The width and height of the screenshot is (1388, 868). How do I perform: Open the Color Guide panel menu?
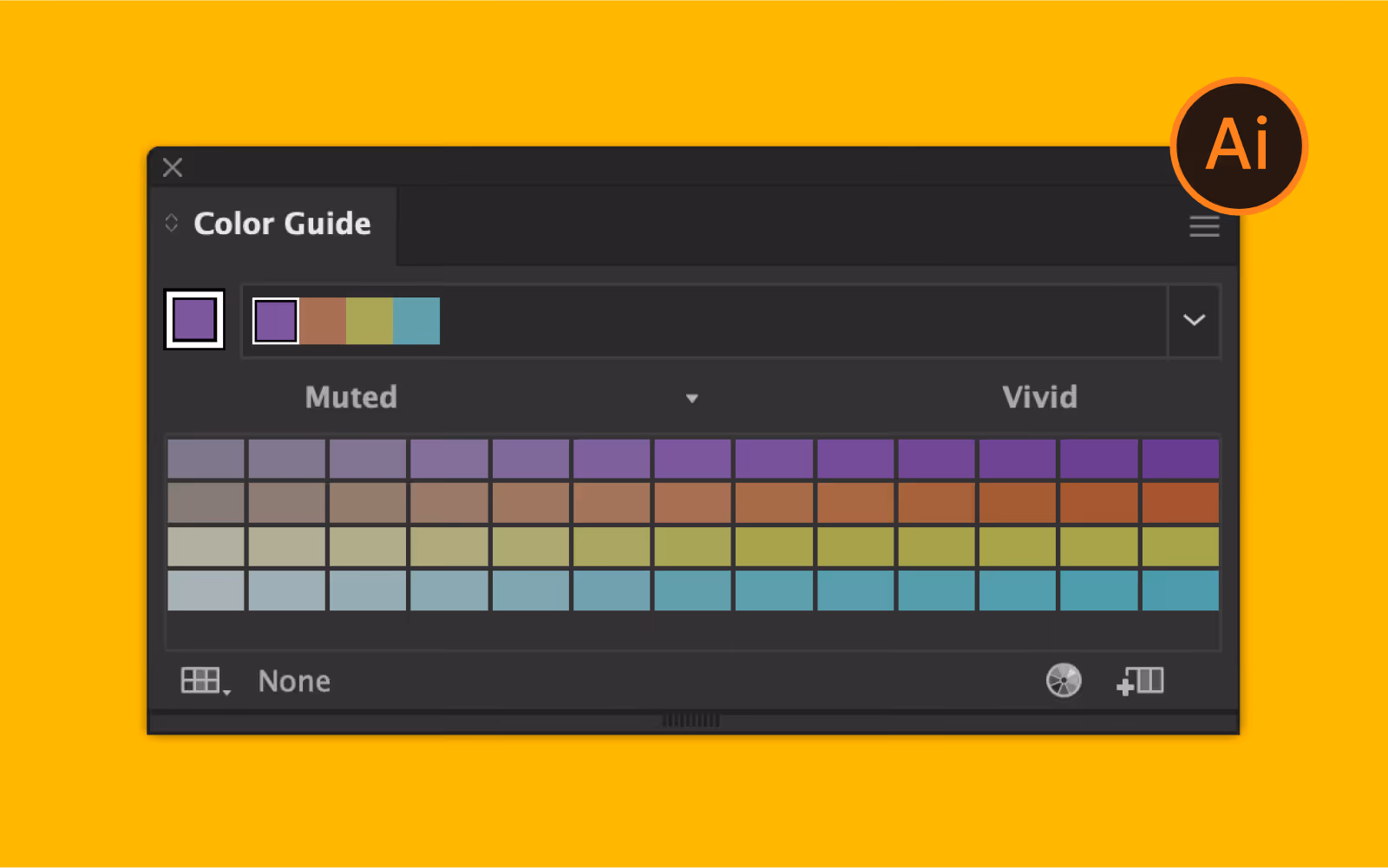point(1204,226)
